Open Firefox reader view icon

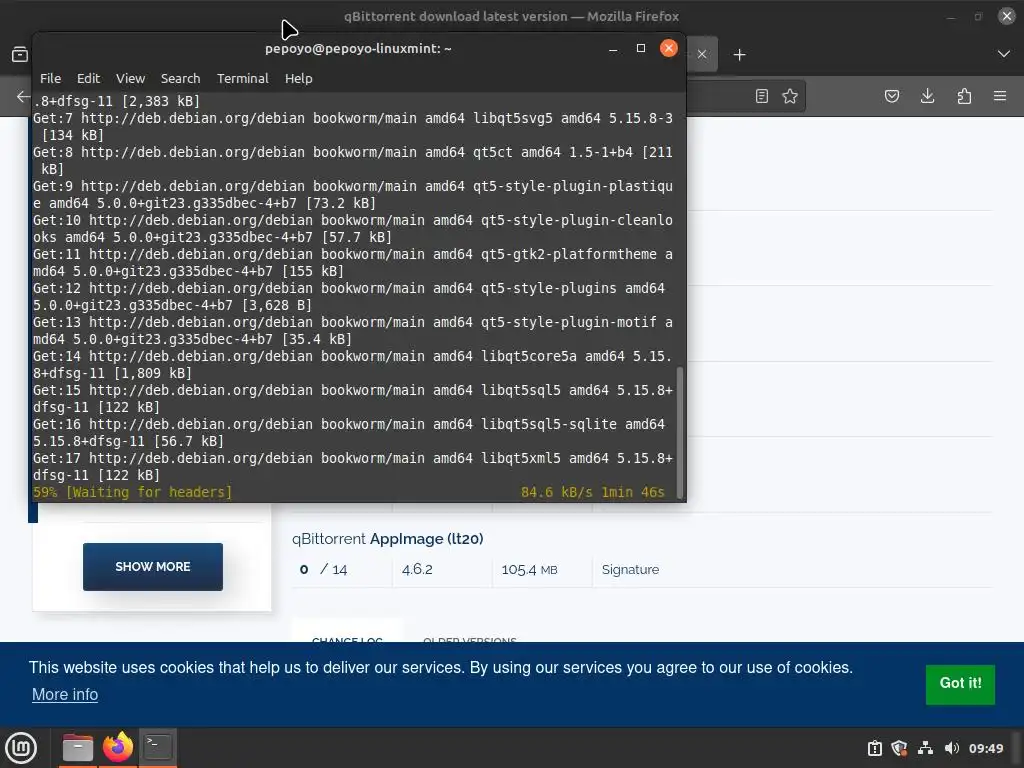pyautogui.click(x=761, y=97)
